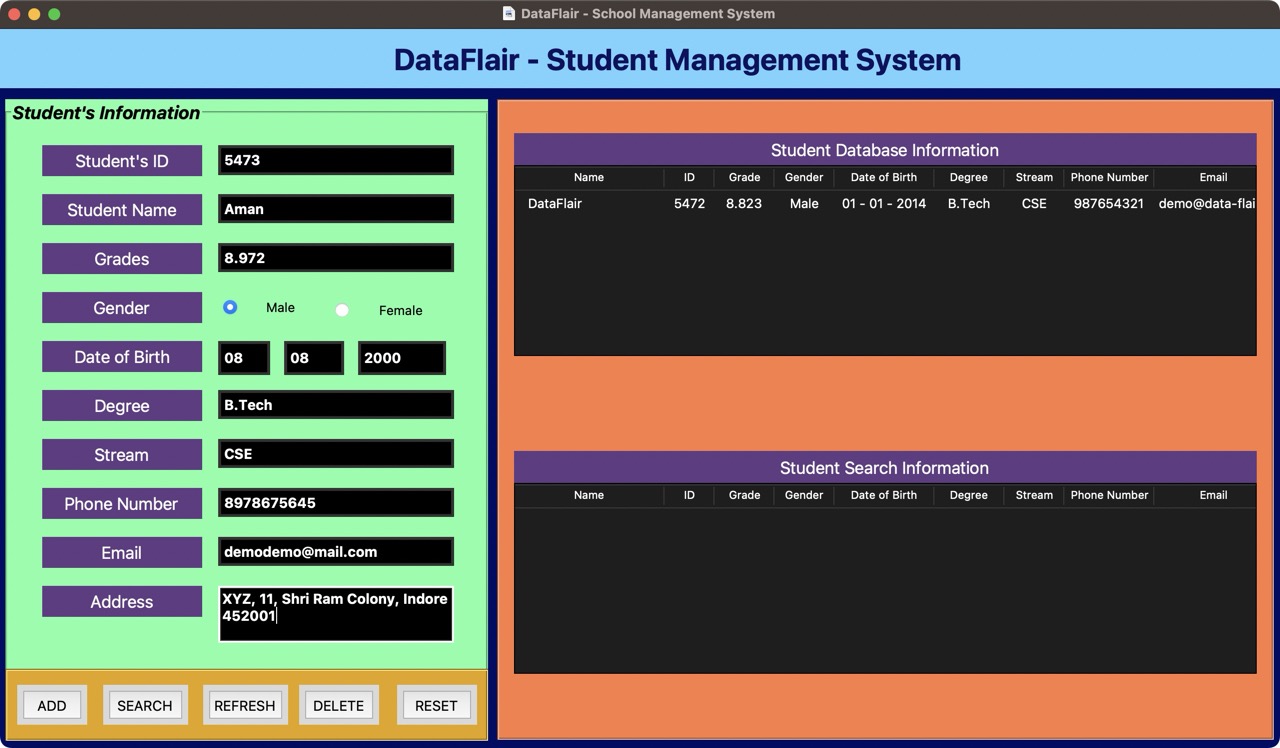Screen dimensions: 1280x748
Task: Click Name column header in Student Search table
Action: [589, 495]
